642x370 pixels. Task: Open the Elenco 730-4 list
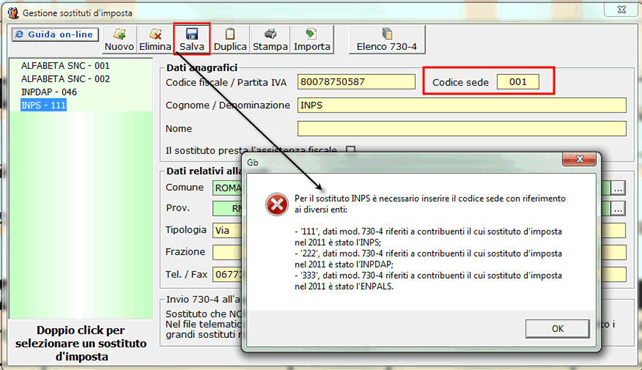click(x=387, y=40)
